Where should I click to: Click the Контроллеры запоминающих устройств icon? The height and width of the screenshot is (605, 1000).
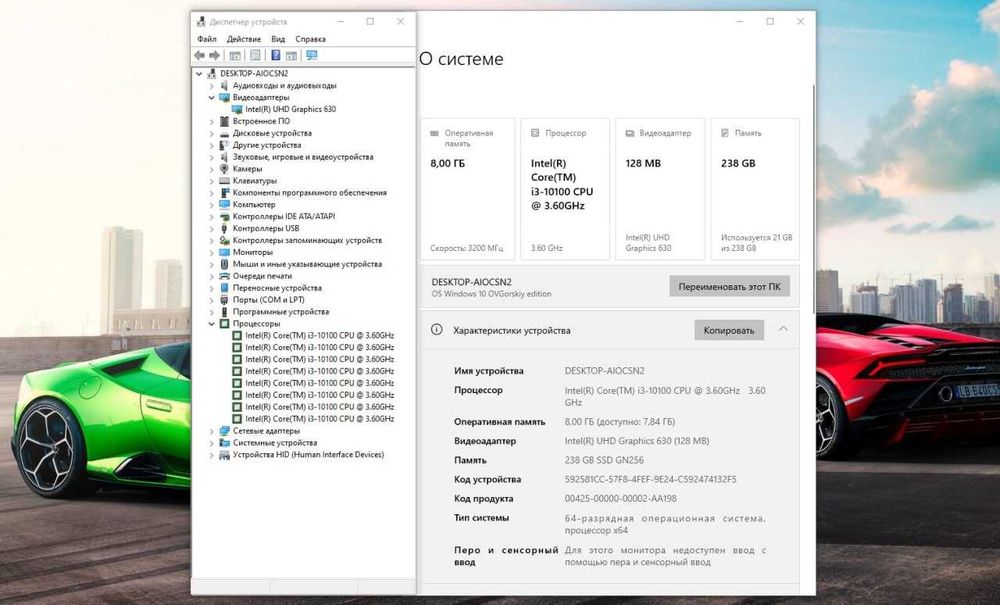[x=224, y=240]
